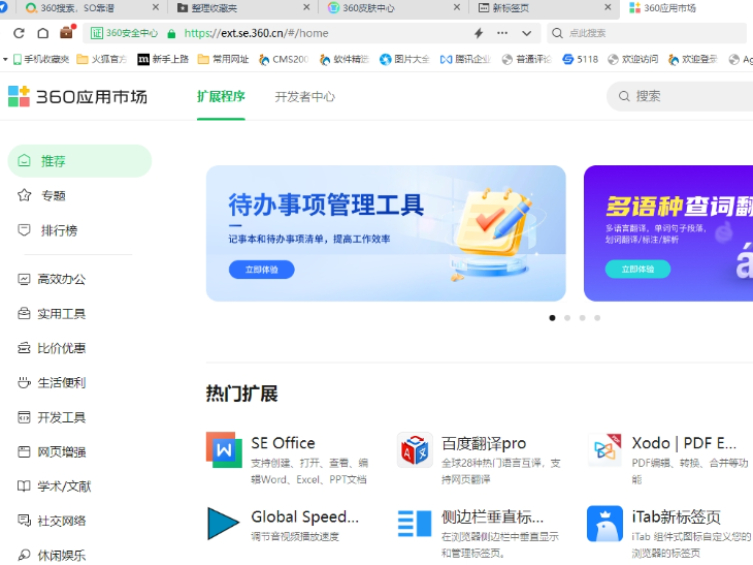Click the browser search box 点此搜索
The height and width of the screenshot is (565, 753).
pos(649,33)
